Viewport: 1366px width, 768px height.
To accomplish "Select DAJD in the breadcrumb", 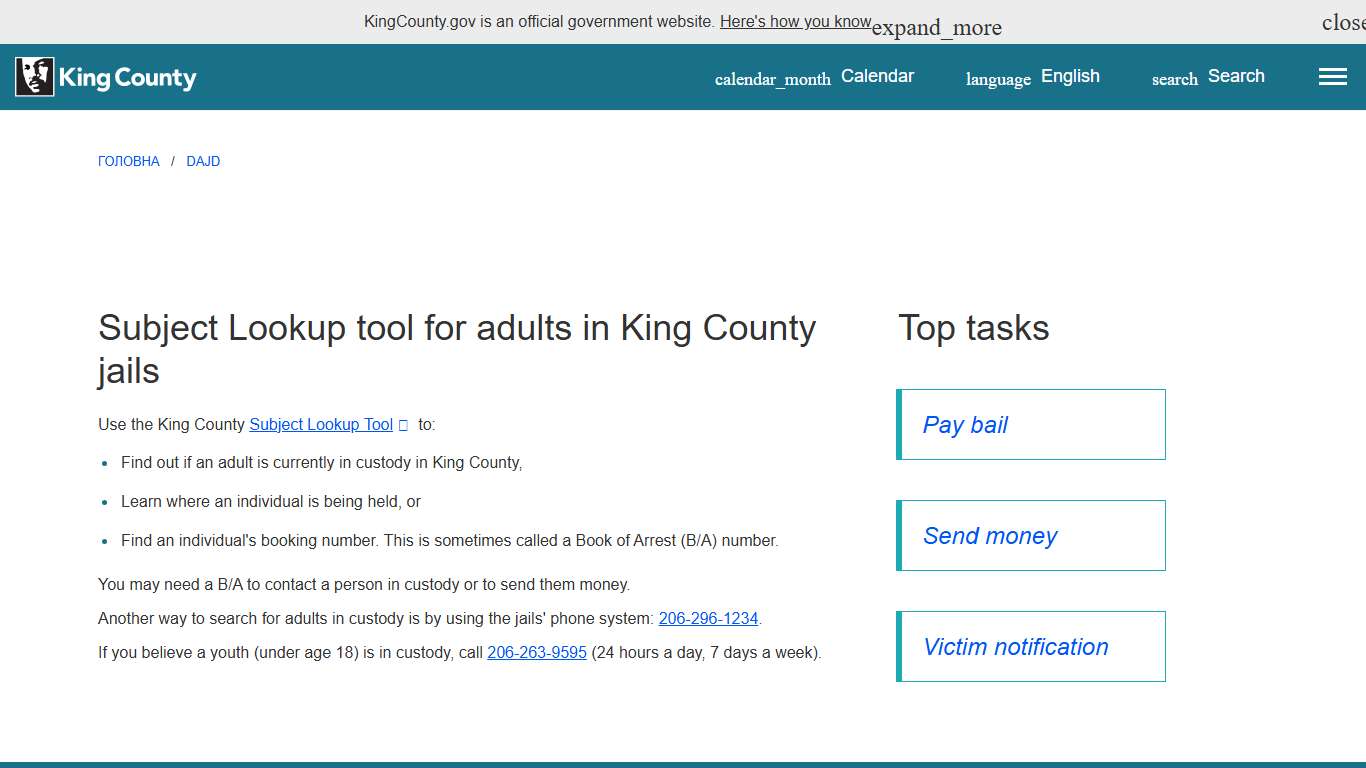I will (x=203, y=161).
